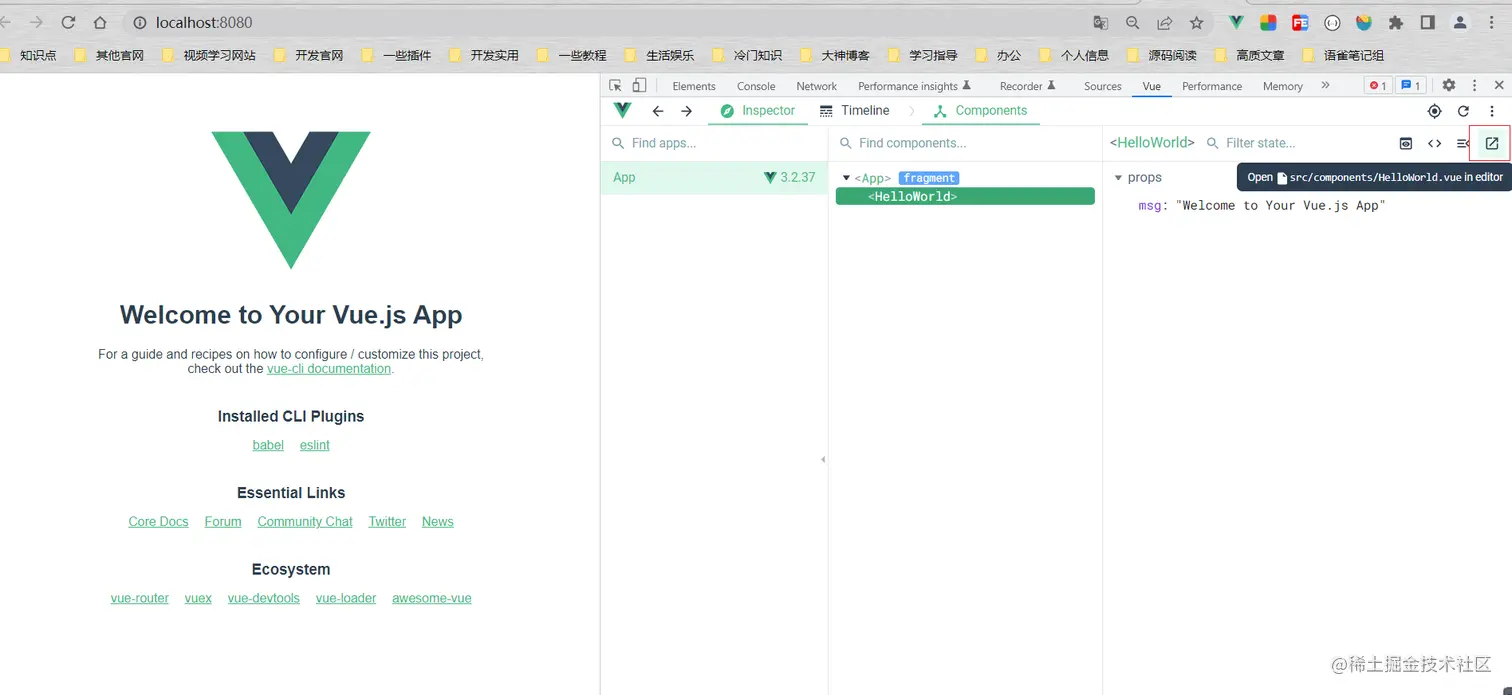Open the Vue devtools three-dot menu
The height and width of the screenshot is (695, 1512).
tap(1491, 111)
